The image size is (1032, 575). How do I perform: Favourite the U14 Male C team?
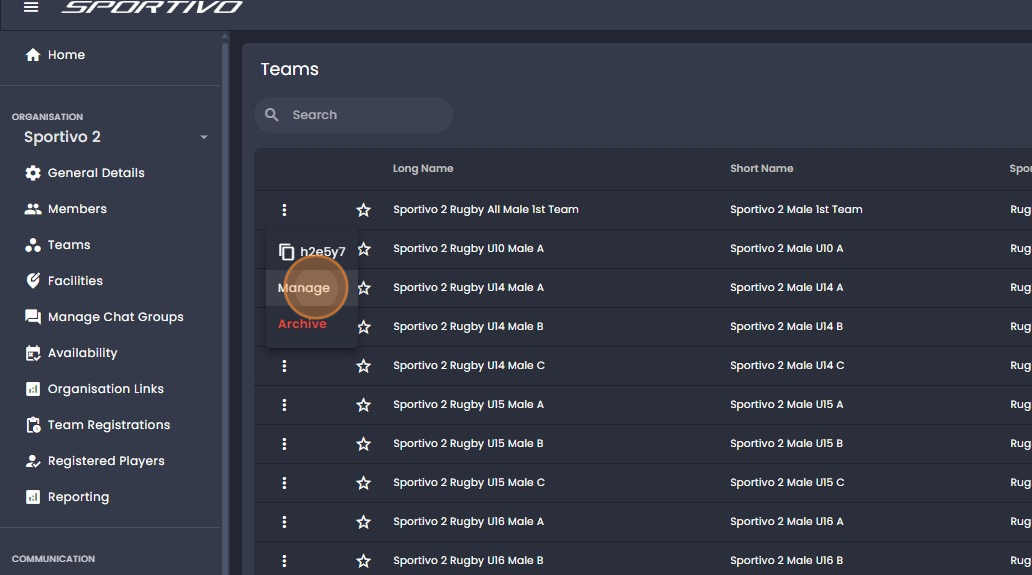(363, 366)
